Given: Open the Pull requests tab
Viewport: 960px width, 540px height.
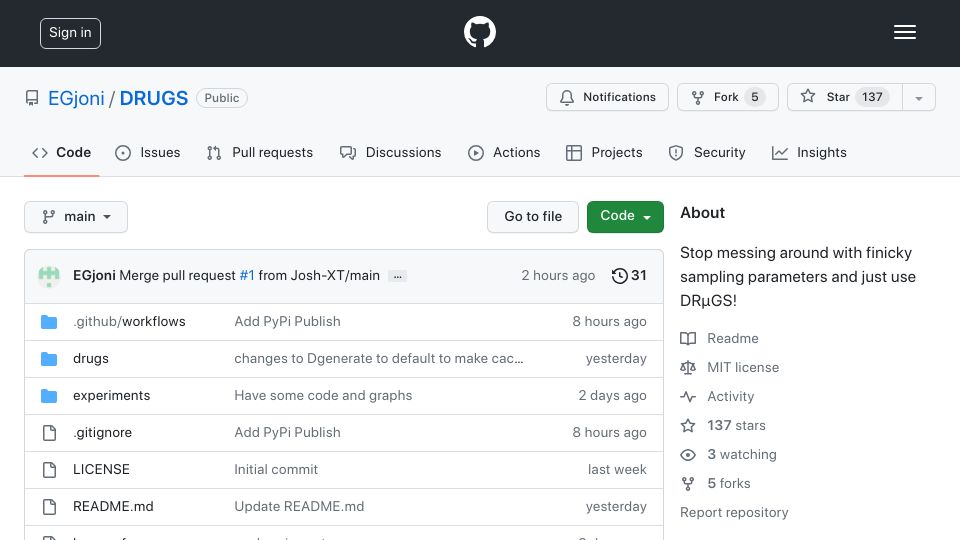Looking at the screenshot, I should point(260,152).
